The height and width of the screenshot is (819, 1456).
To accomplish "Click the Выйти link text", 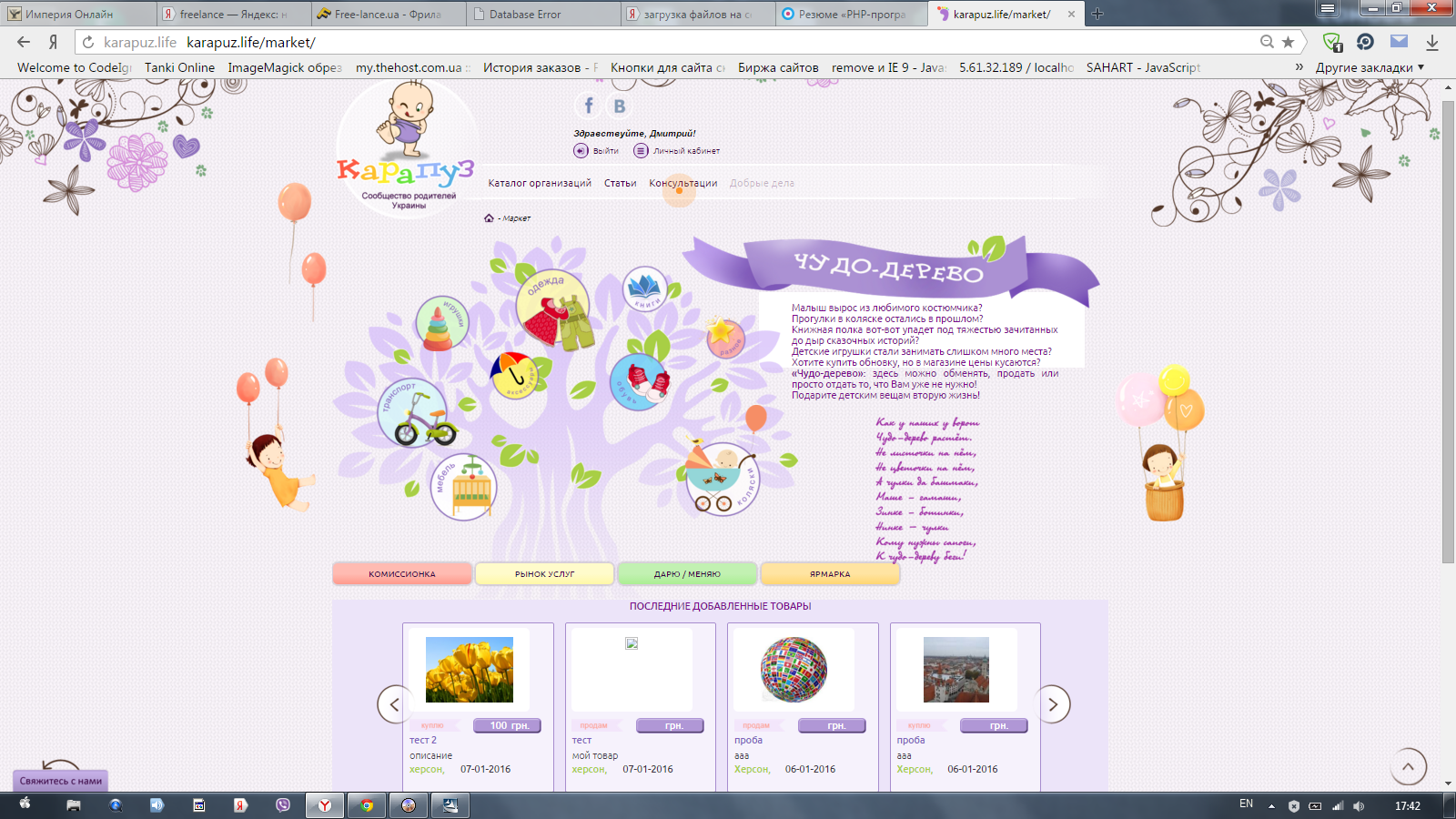I will (606, 151).
